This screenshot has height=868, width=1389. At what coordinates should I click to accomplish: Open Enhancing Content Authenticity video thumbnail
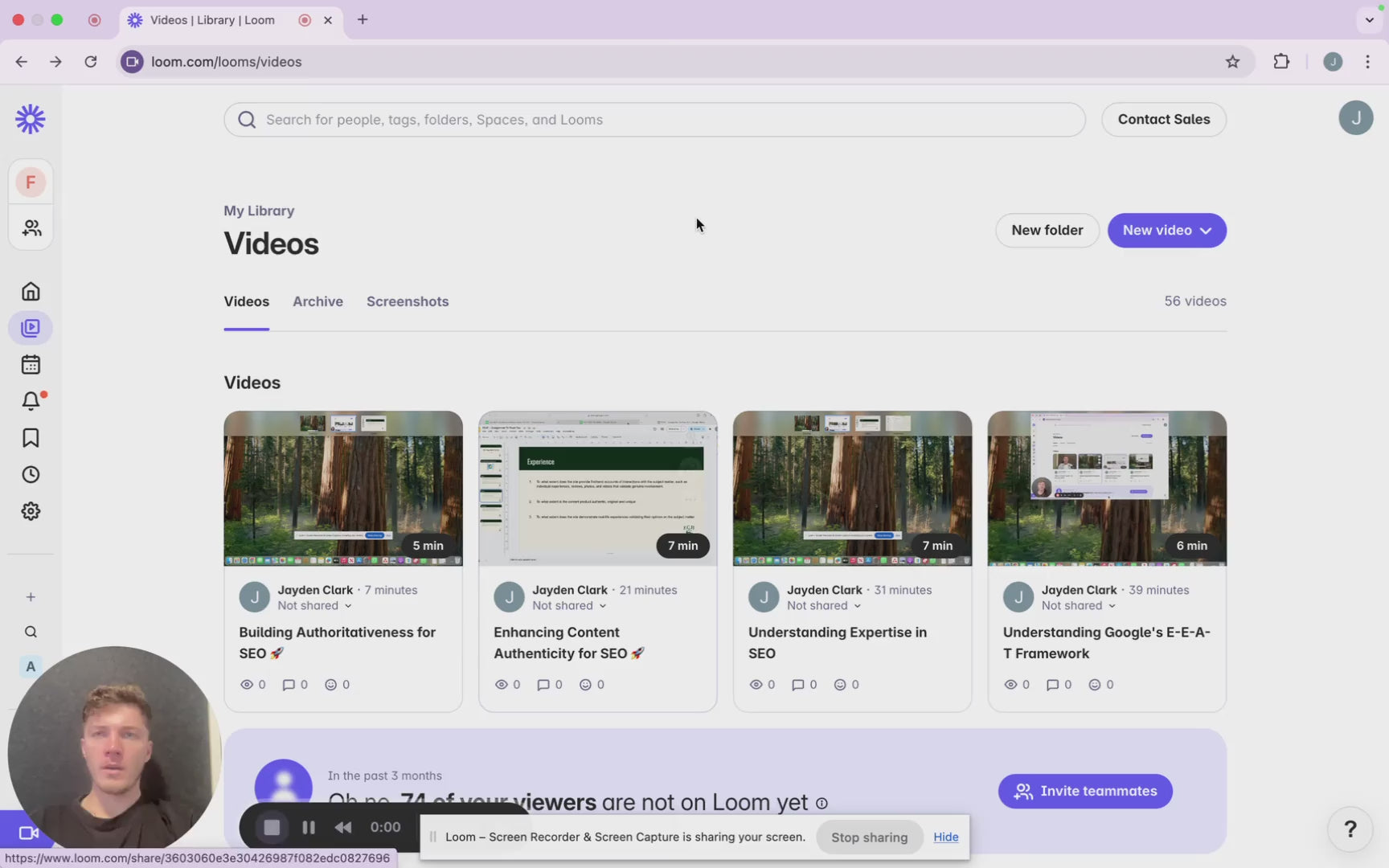click(x=597, y=488)
